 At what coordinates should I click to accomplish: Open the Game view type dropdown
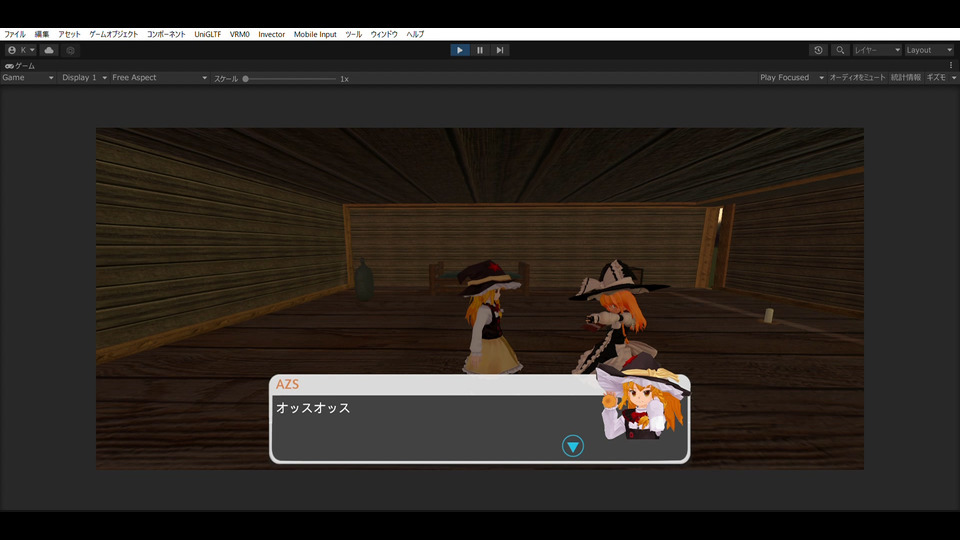click(x=28, y=78)
